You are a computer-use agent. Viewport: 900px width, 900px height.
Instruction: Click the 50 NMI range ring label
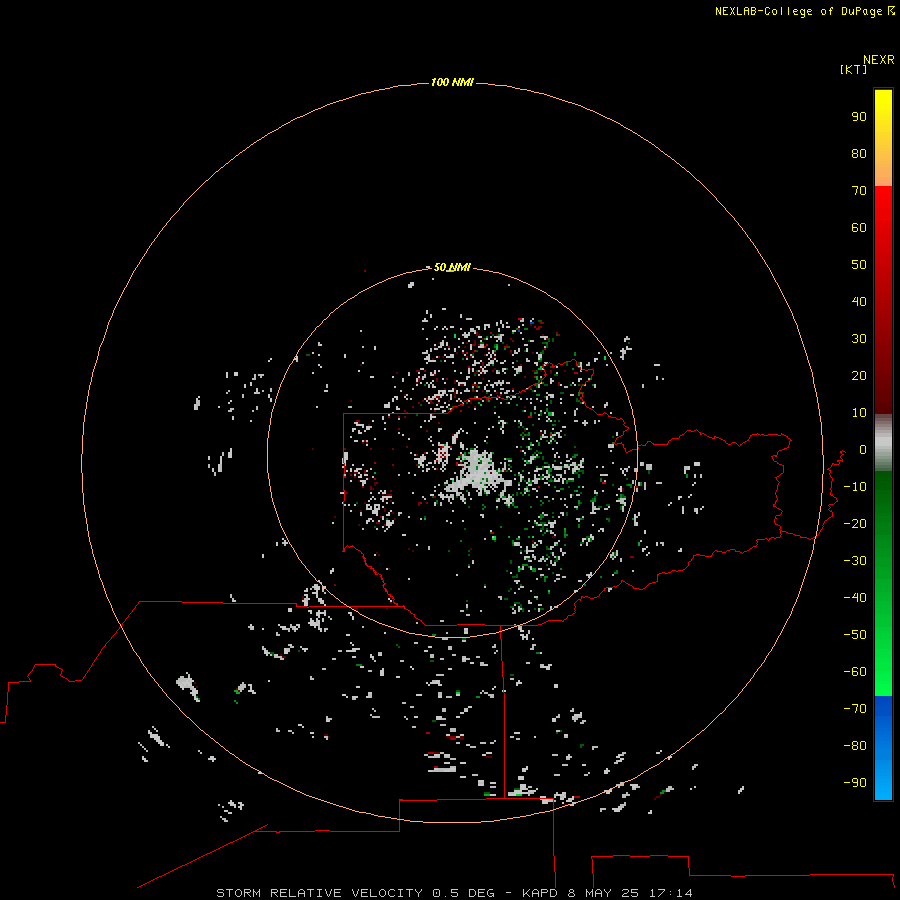[452, 267]
